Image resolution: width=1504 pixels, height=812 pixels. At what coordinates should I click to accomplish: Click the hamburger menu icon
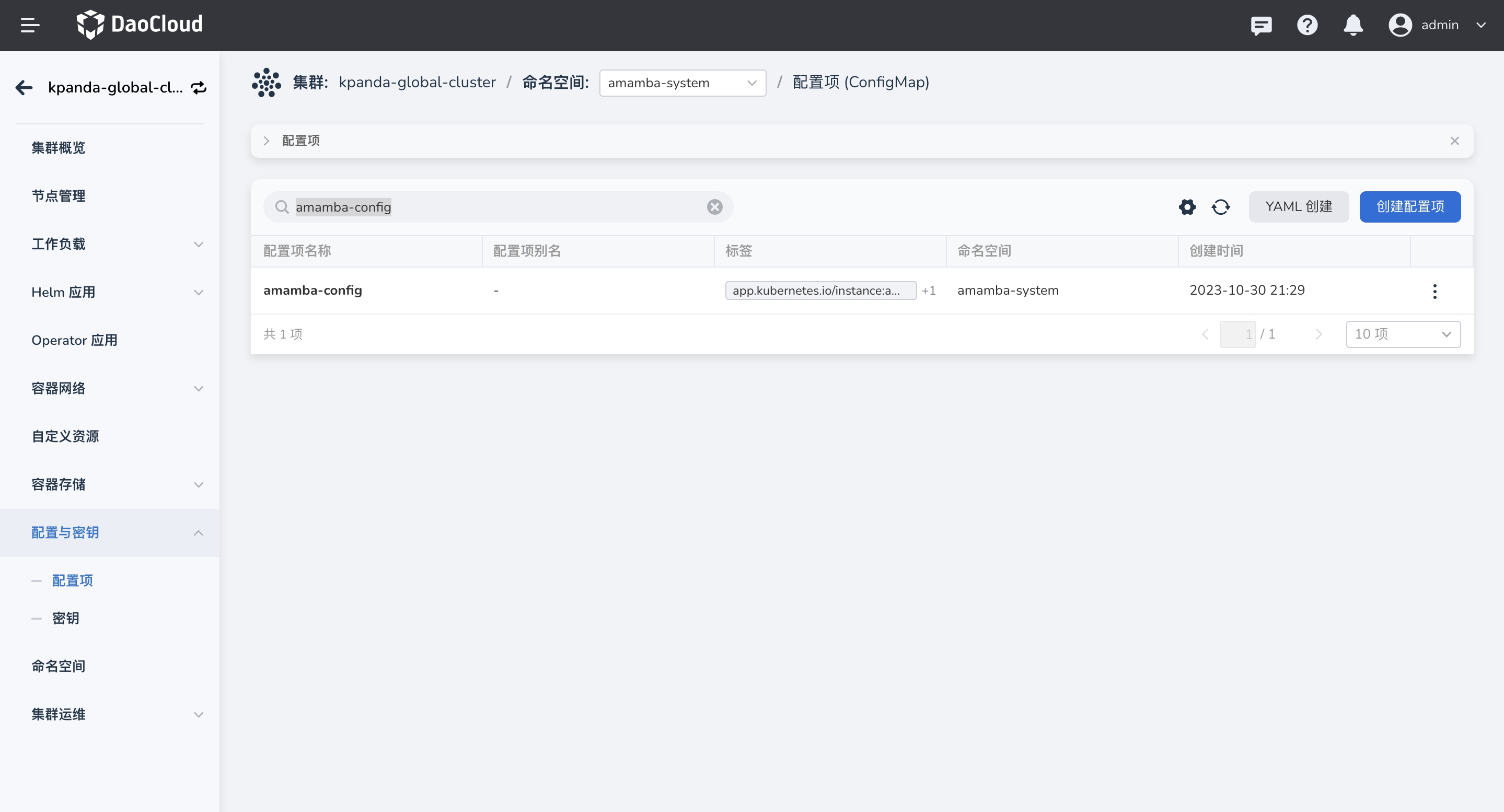[30, 25]
